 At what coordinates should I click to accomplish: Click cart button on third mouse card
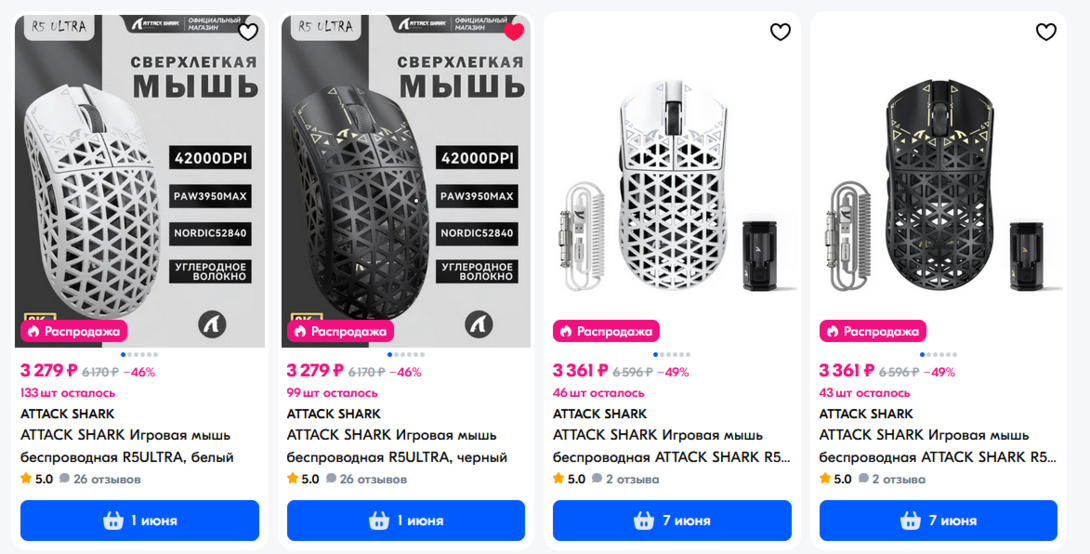pos(672,521)
